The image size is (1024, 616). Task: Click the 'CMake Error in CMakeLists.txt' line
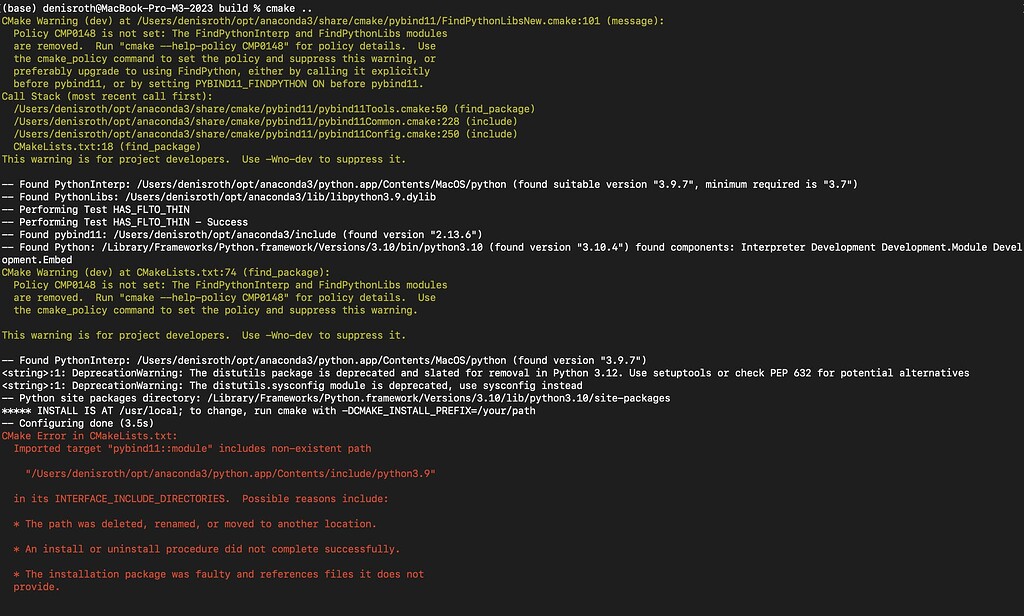pyautogui.click(x=89, y=436)
